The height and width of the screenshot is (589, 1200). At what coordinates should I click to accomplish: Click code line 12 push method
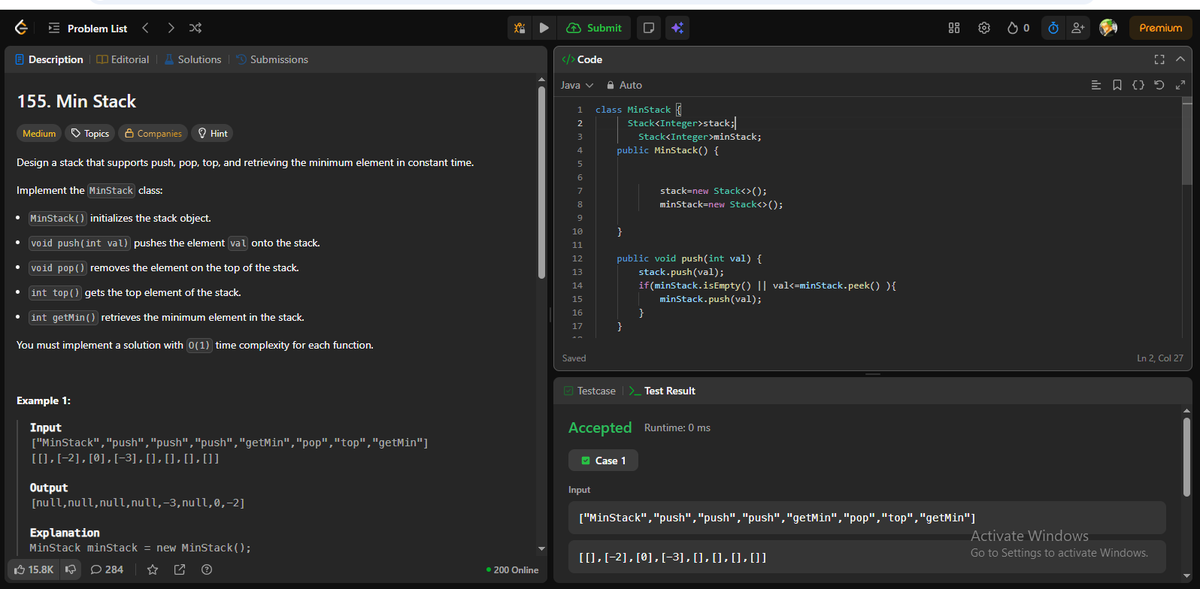pyautogui.click(x=689, y=258)
